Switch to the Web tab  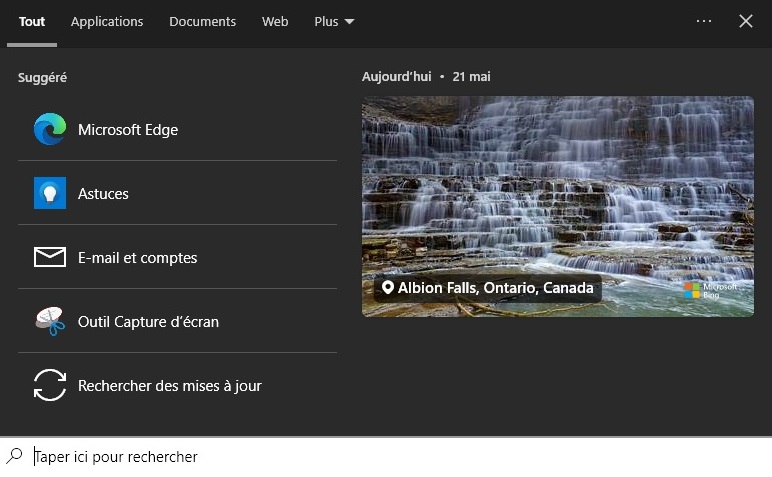pos(275,22)
